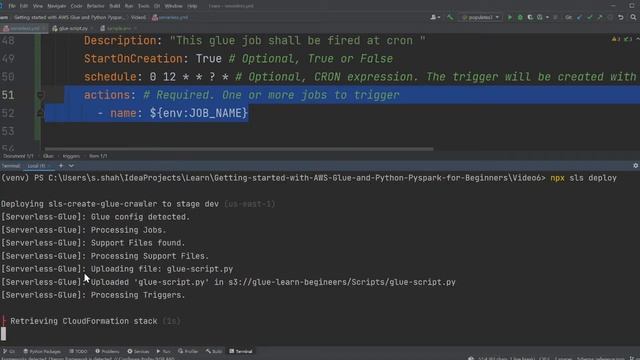
Task: Open the Refactor menu
Action: click(96, 6)
